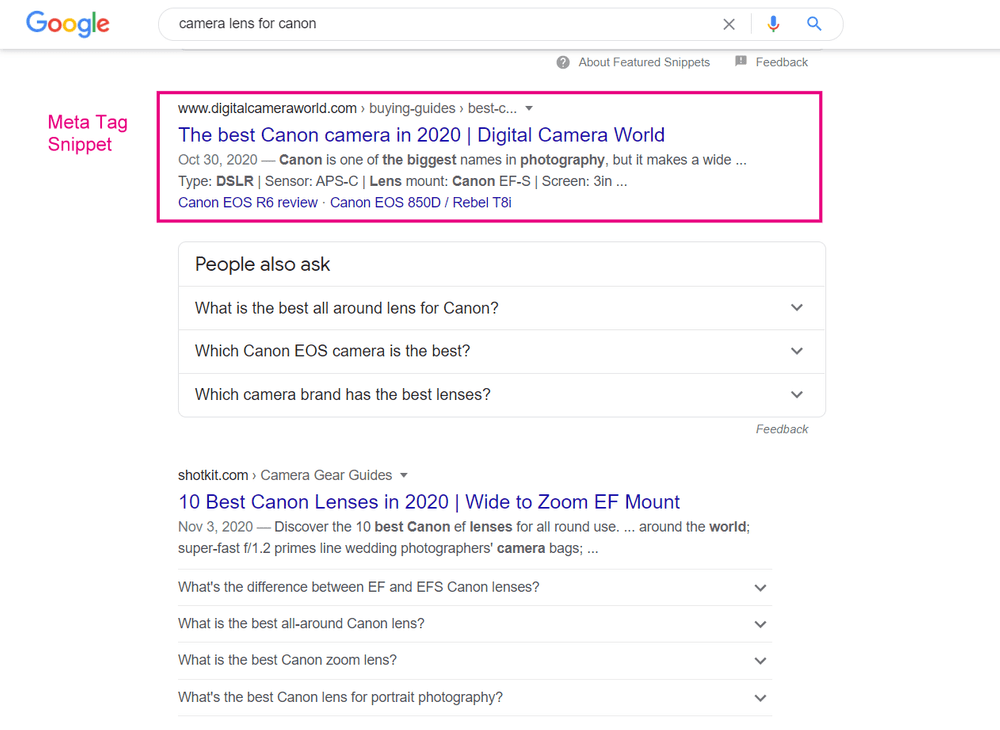Click the 'Nov 3, 2020' snippet date
The width and height of the screenshot is (1000, 730).
click(216, 527)
